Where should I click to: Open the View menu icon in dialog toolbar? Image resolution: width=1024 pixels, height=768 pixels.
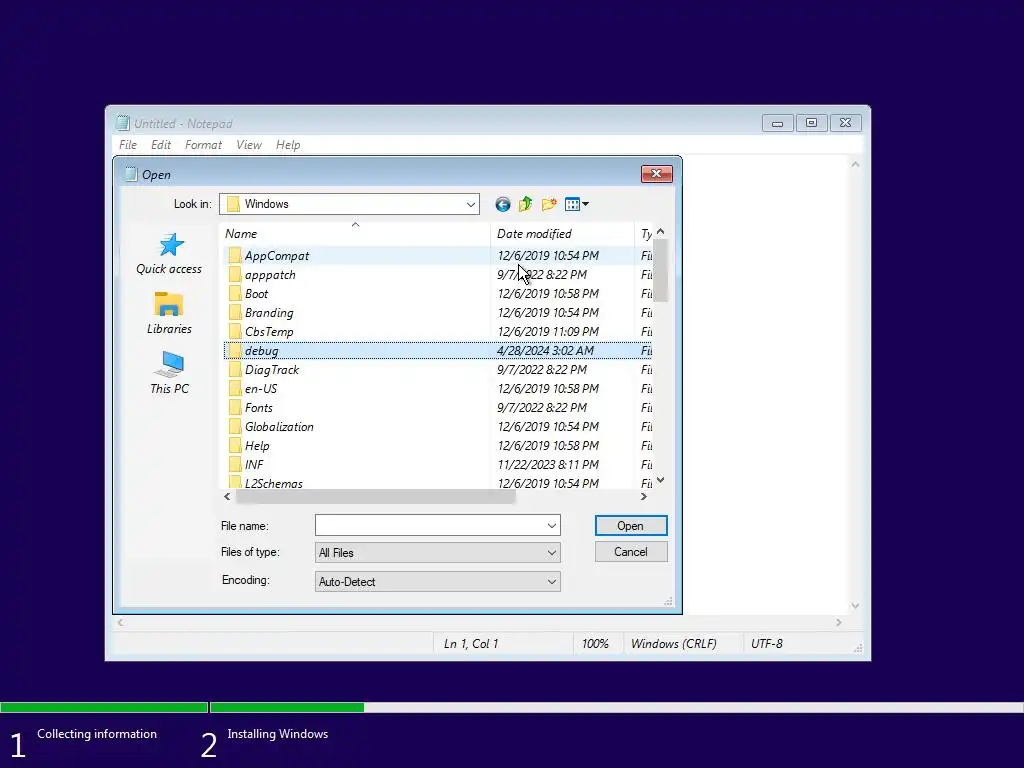point(577,204)
